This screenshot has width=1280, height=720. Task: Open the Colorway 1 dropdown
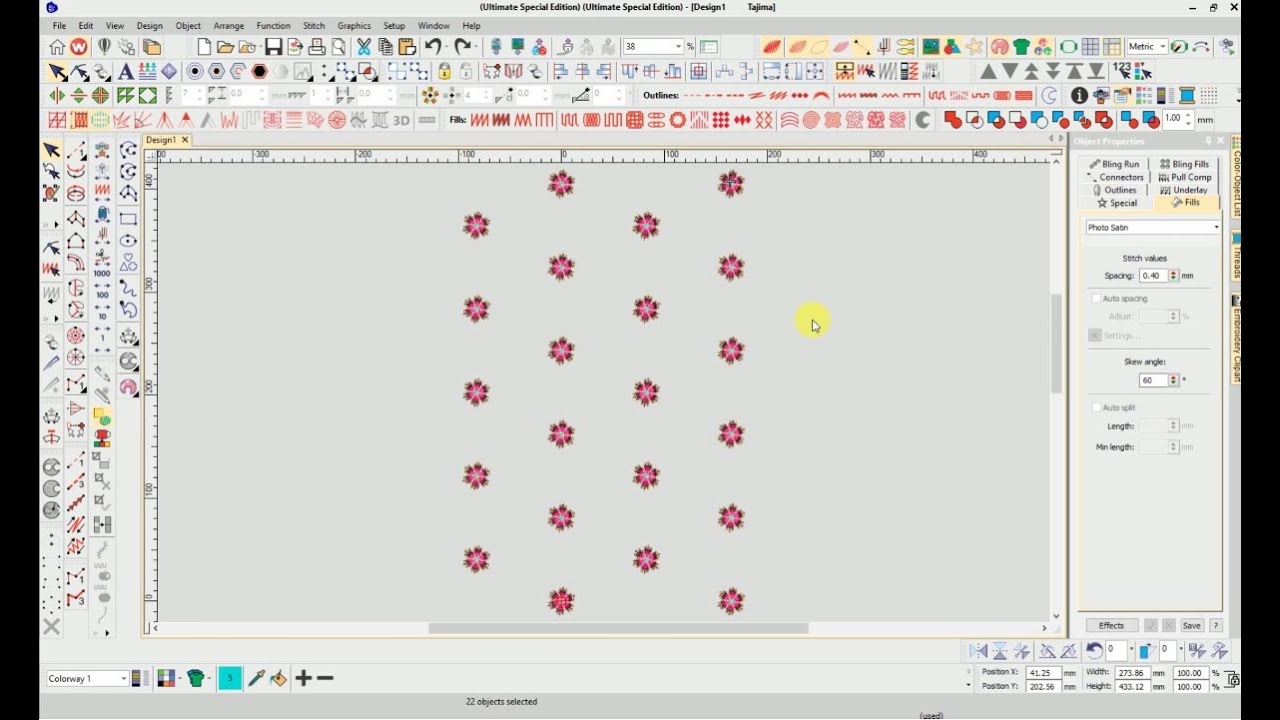(87, 678)
